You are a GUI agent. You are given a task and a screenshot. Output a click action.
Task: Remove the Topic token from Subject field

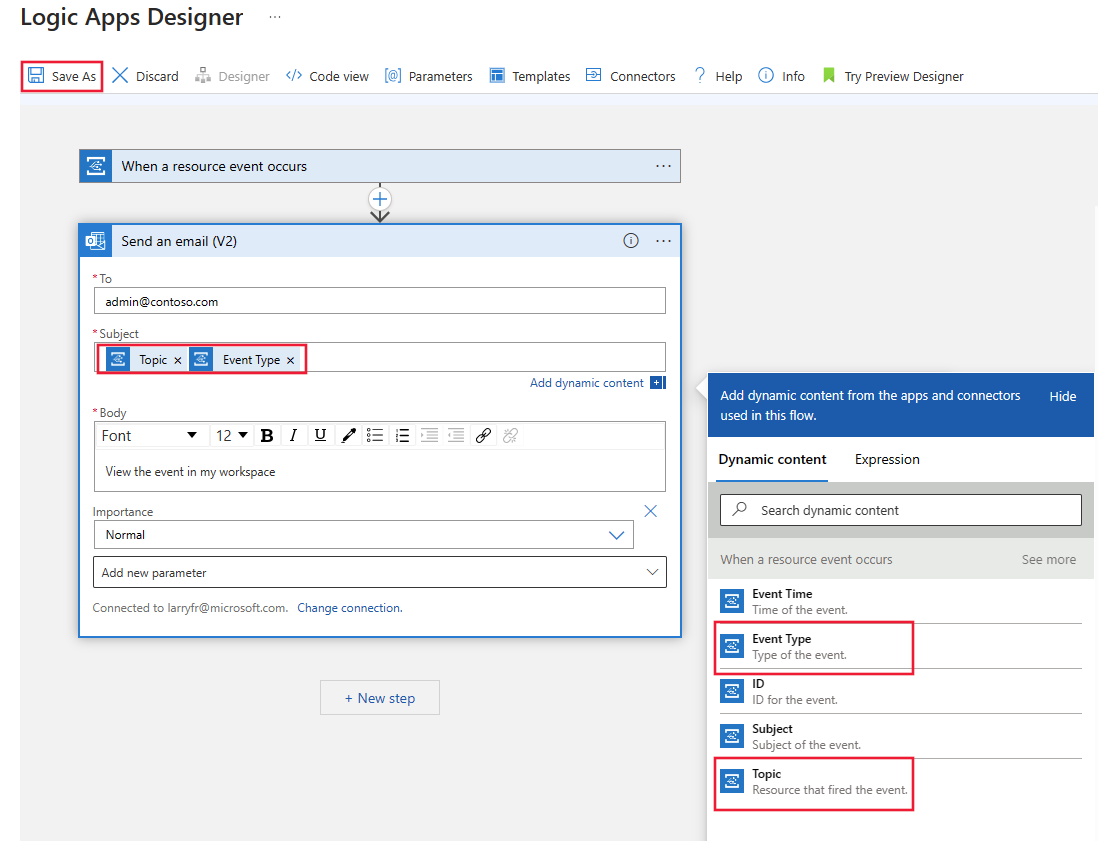pos(177,359)
